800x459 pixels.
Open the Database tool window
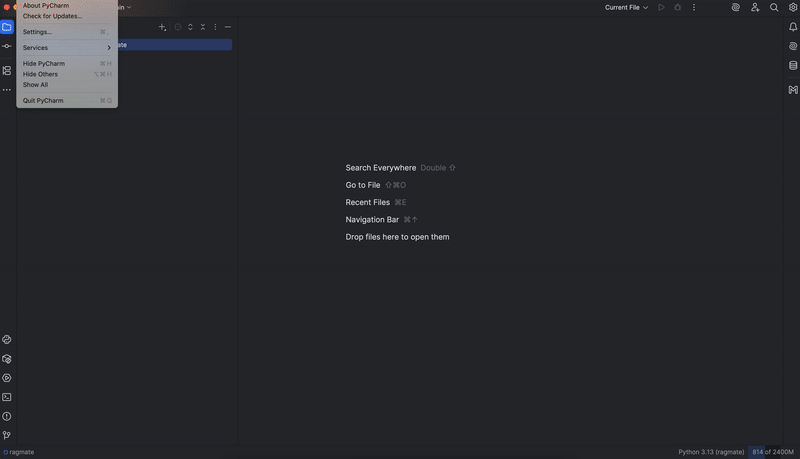(793, 65)
